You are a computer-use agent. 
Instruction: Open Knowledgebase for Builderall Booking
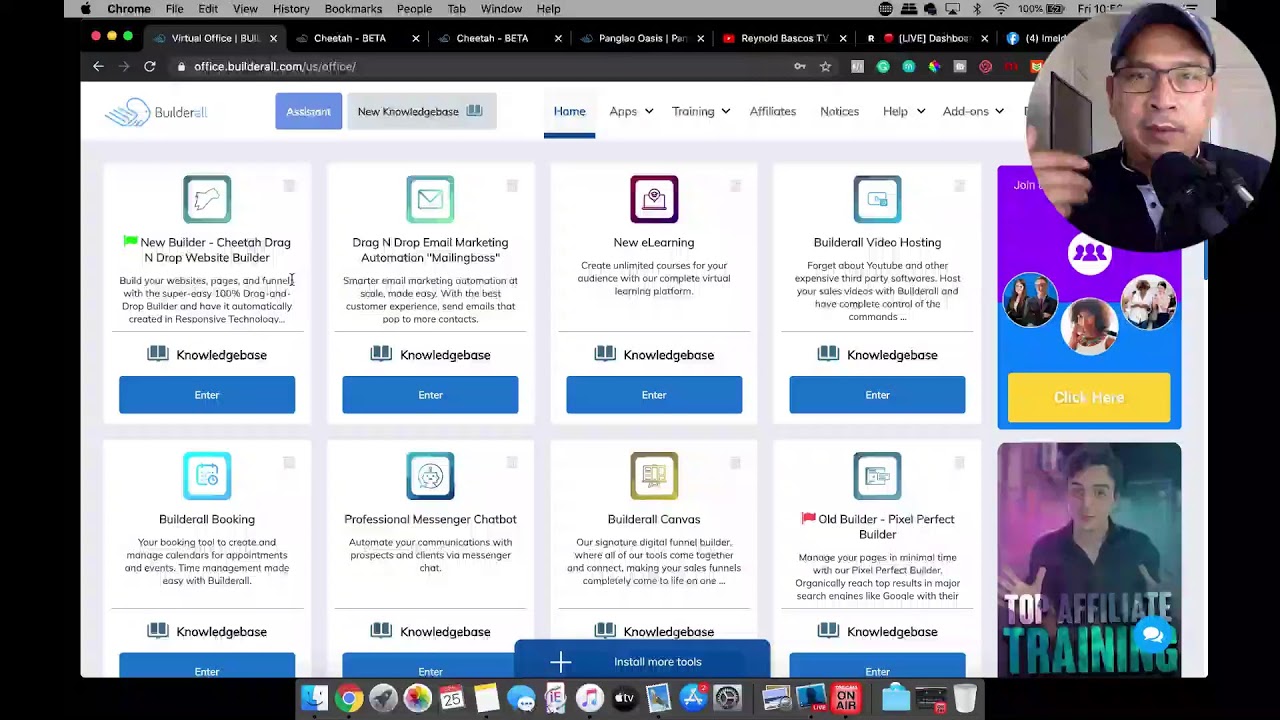(x=207, y=632)
